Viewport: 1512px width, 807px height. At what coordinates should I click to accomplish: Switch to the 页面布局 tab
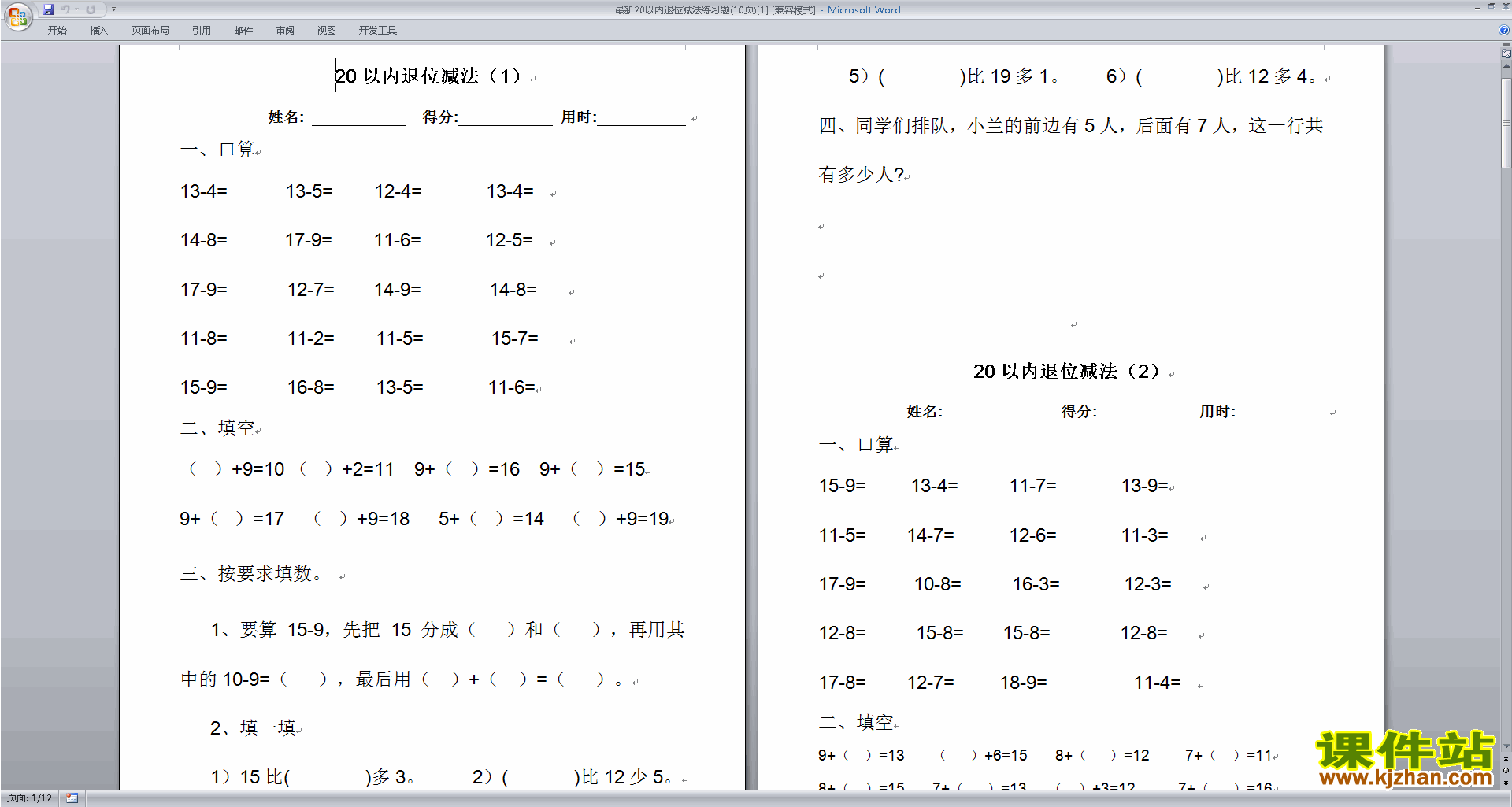point(150,30)
